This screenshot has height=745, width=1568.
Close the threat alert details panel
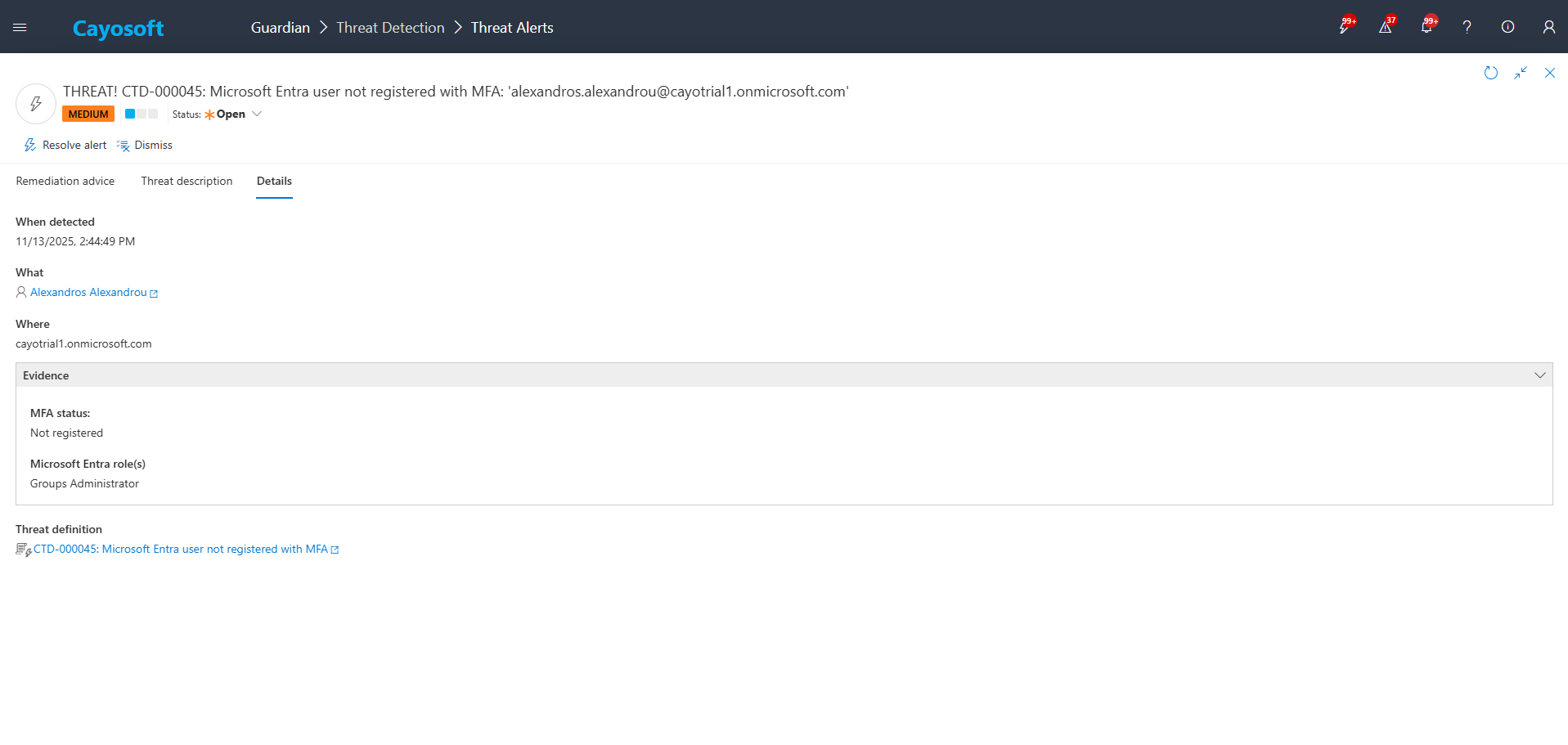pos(1549,73)
